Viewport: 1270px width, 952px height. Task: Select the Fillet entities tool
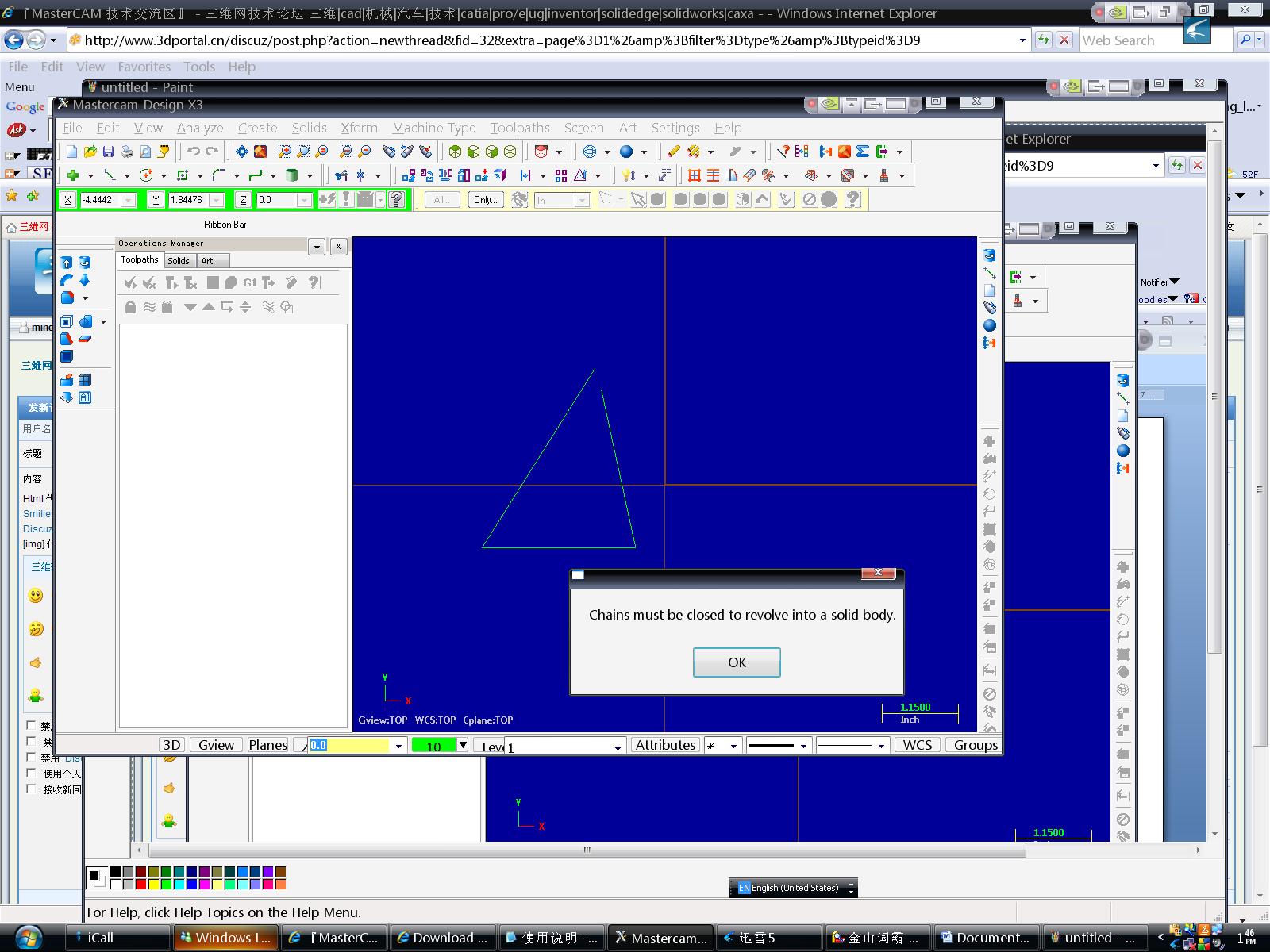219,175
